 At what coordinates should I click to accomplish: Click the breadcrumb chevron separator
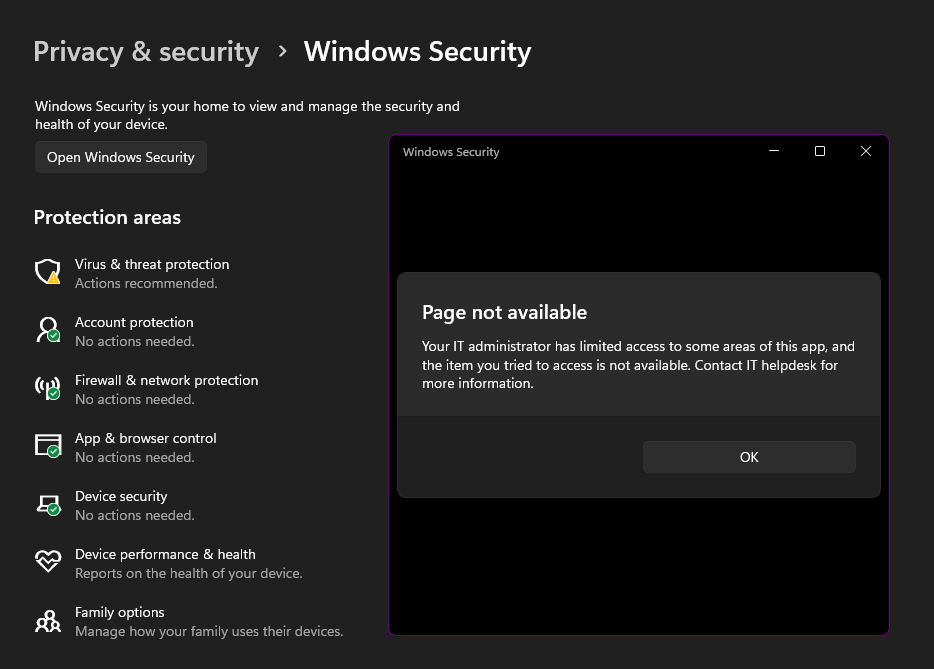(x=282, y=52)
